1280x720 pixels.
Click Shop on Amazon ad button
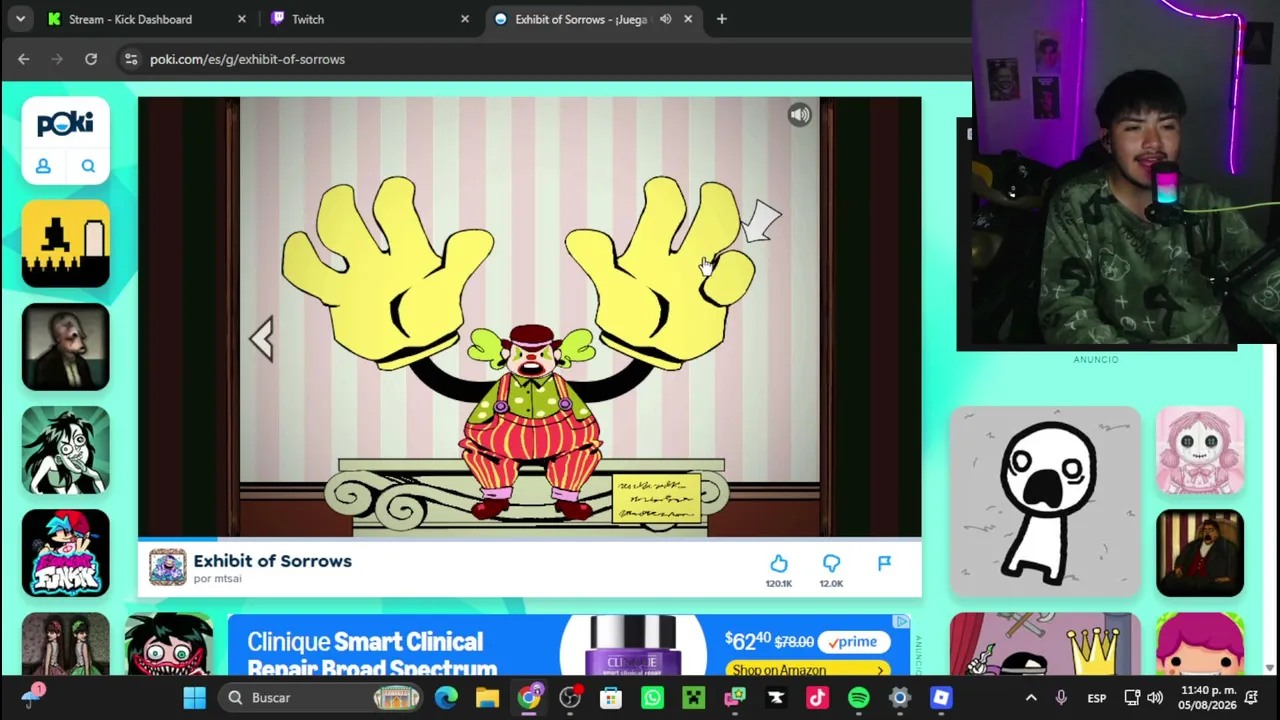809,669
